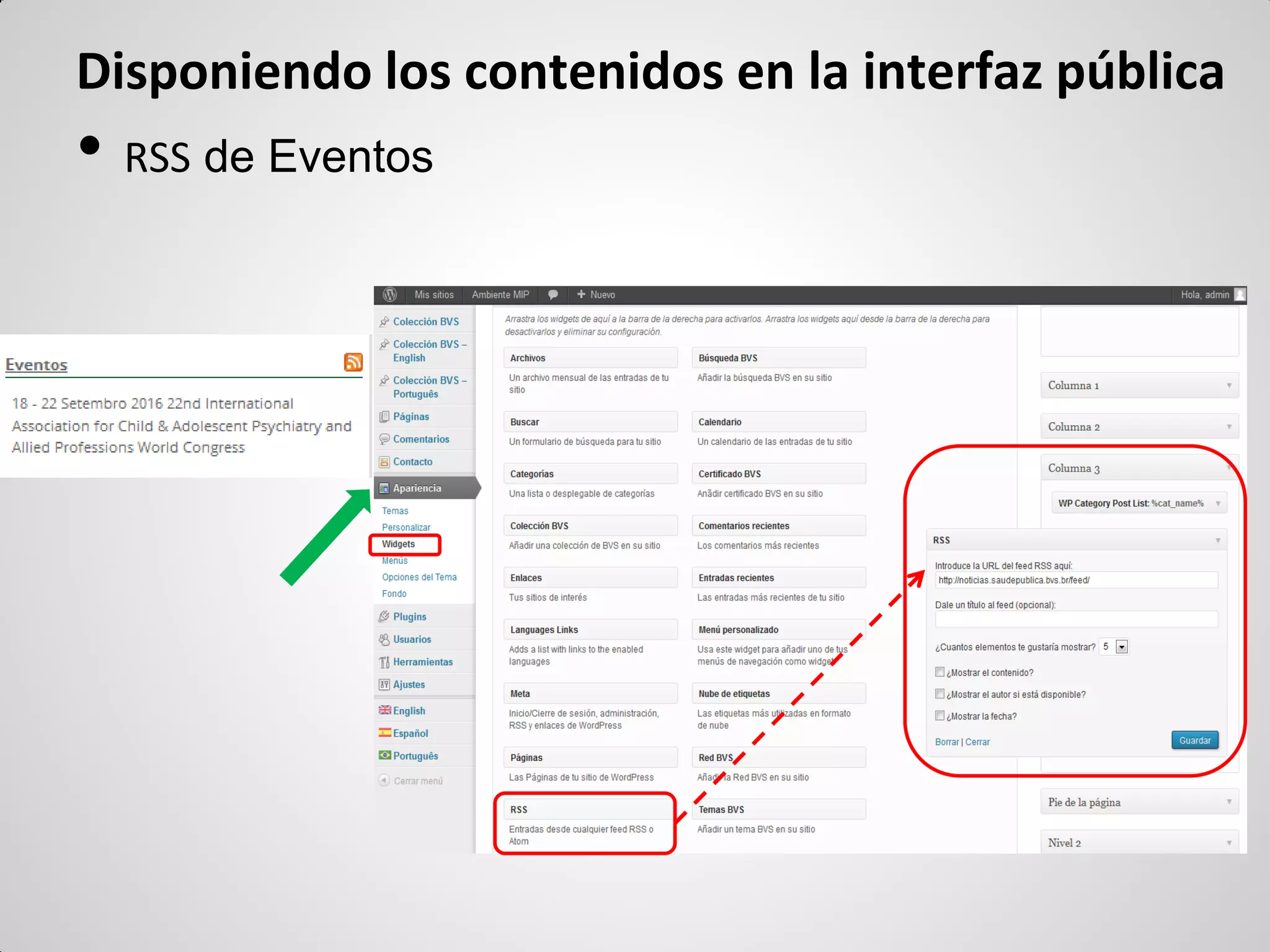Click the Borrar link in RSS widget

947,742
